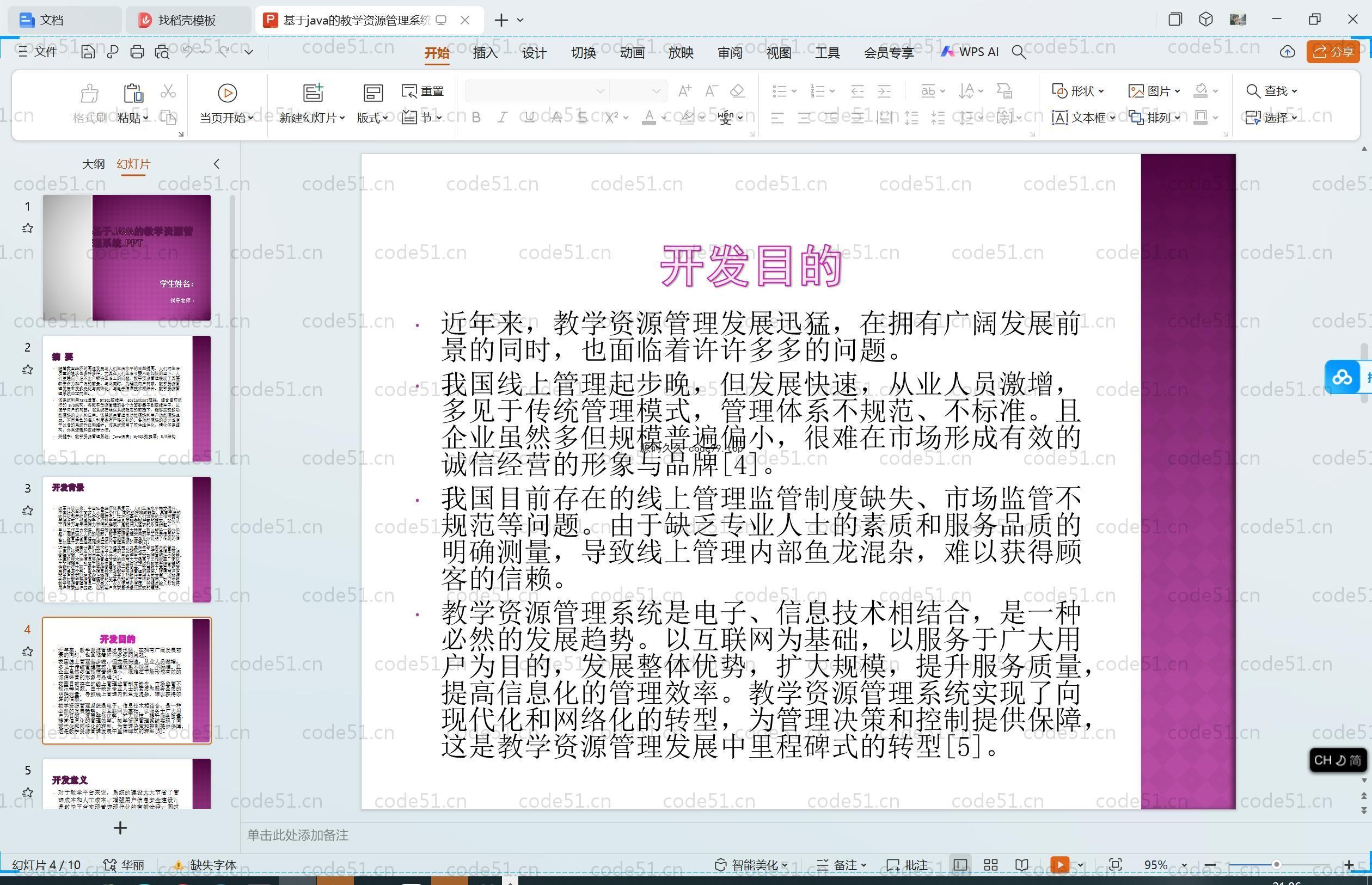Click Smart Beautify (智能美化) button
This screenshot has height=885, width=1372.
(x=751, y=865)
